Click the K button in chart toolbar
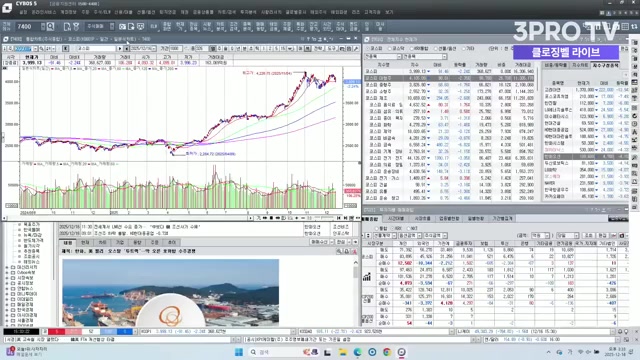This screenshot has width=640, height=360. point(65,49)
